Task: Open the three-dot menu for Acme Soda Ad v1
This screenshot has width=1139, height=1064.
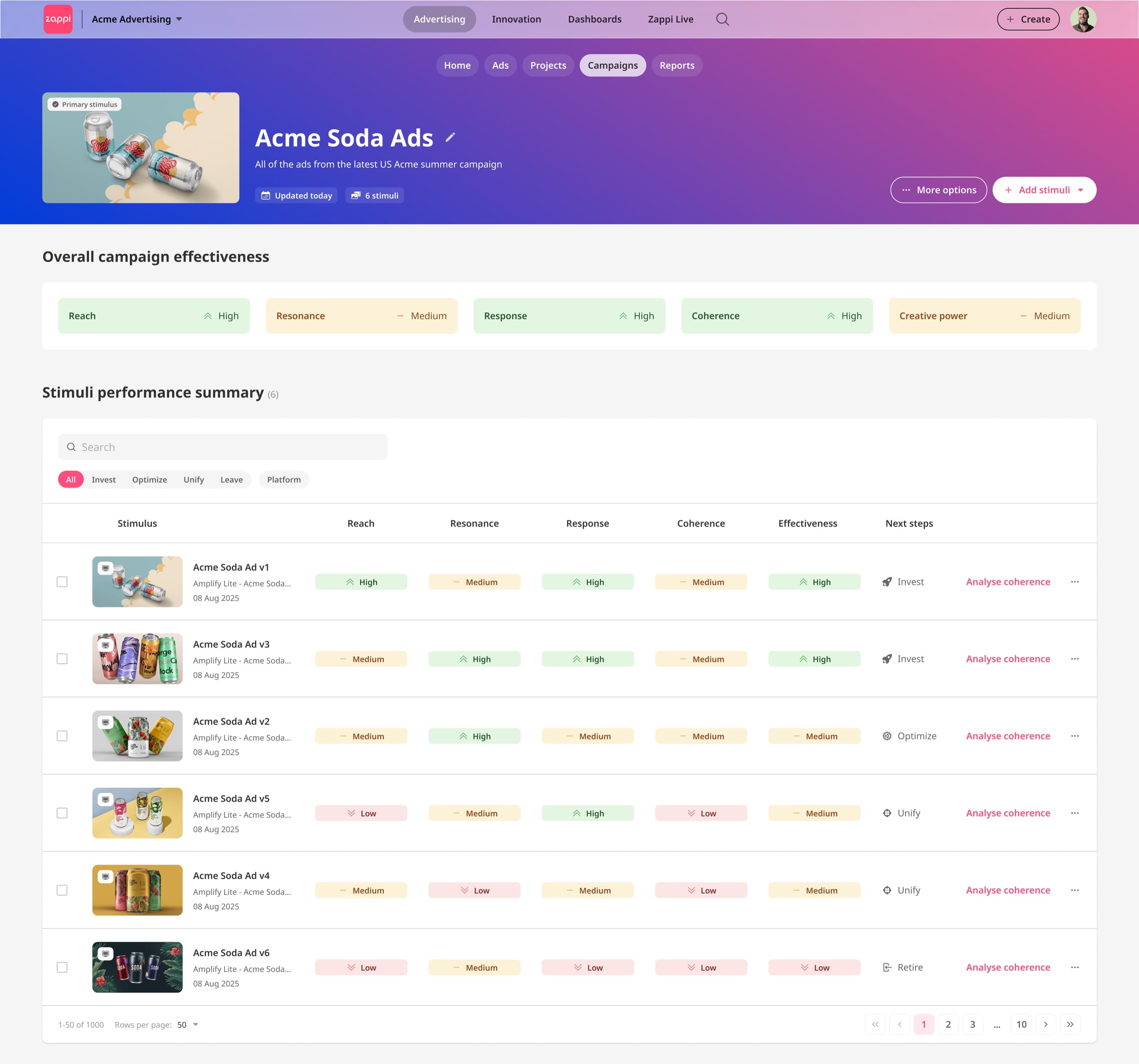Action: 1074,581
